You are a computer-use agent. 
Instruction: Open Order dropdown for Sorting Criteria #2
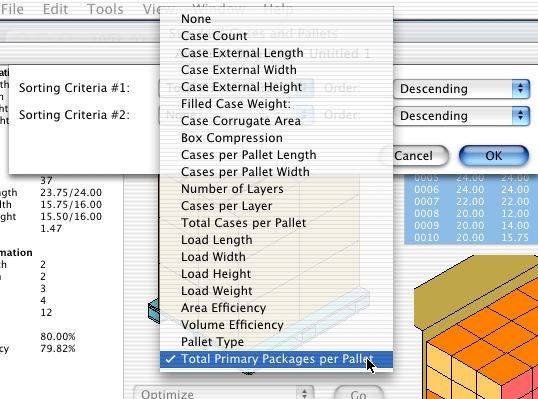(461, 116)
